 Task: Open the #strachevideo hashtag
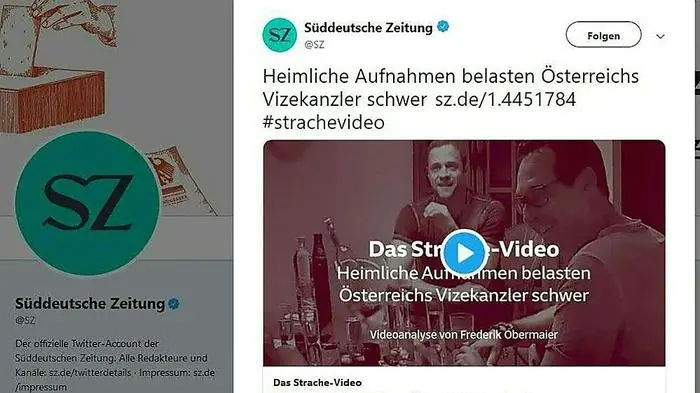(324, 122)
